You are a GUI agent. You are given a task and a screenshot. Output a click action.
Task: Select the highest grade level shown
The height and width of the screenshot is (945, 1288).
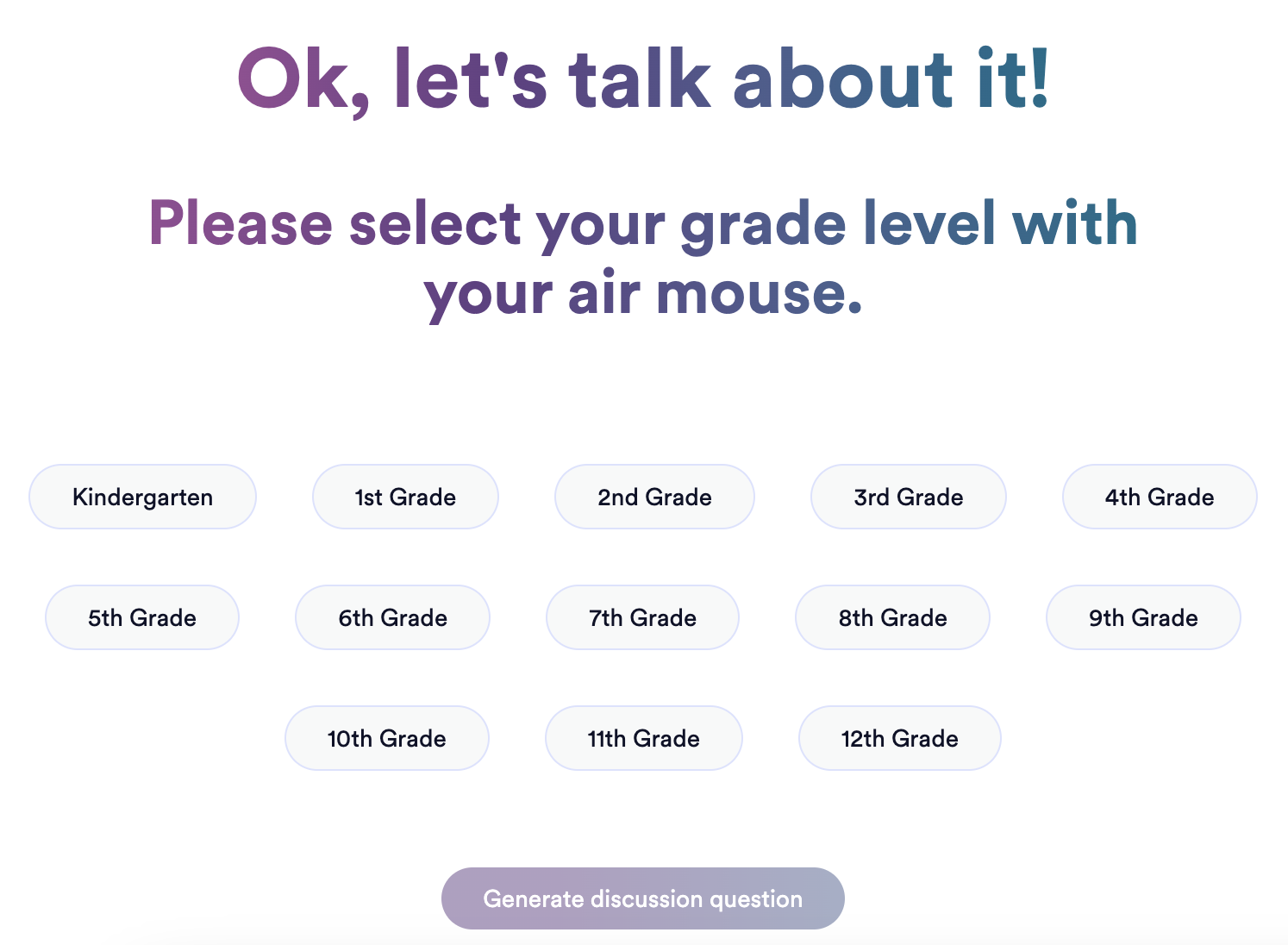point(899,738)
